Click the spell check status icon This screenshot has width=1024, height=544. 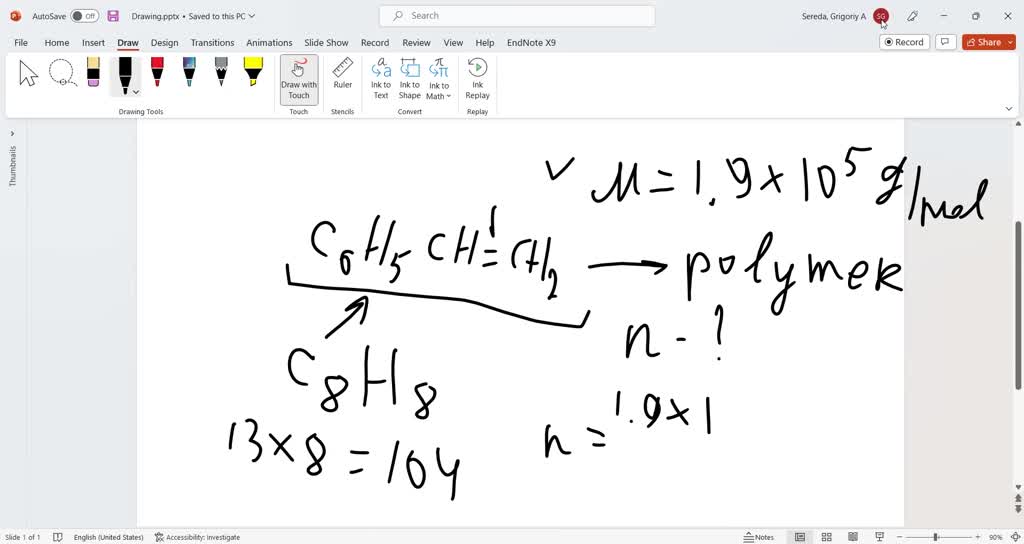click(x=57, y=537)
